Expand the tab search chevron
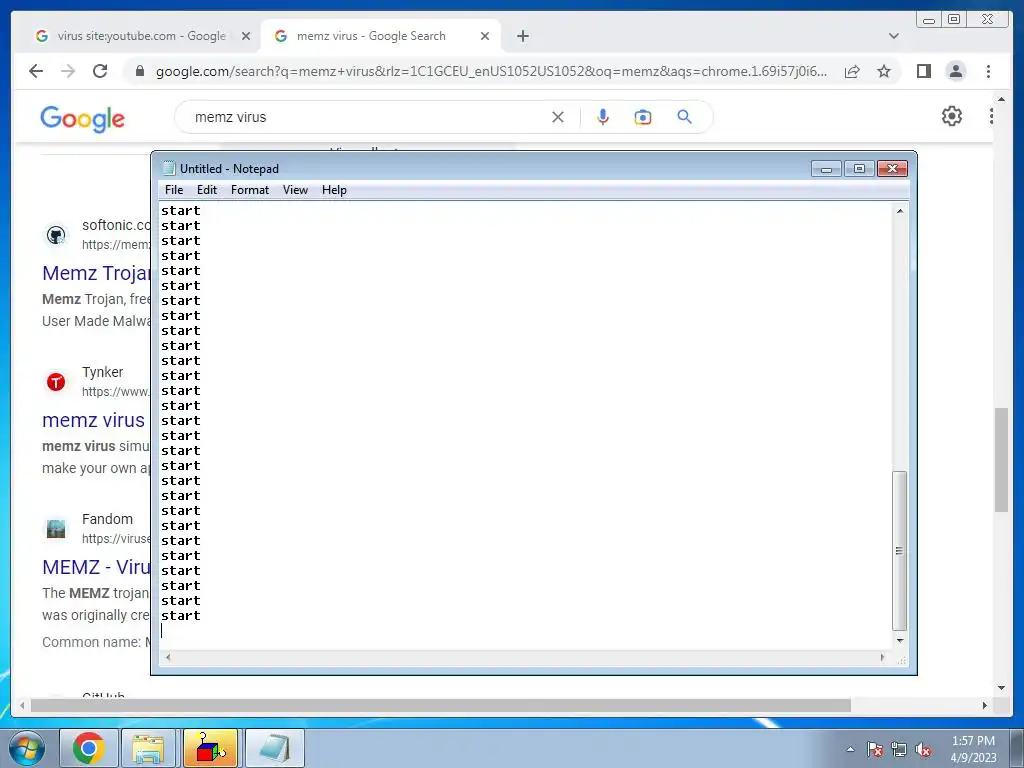This screenshot has width=1024, height=768. 894,36
